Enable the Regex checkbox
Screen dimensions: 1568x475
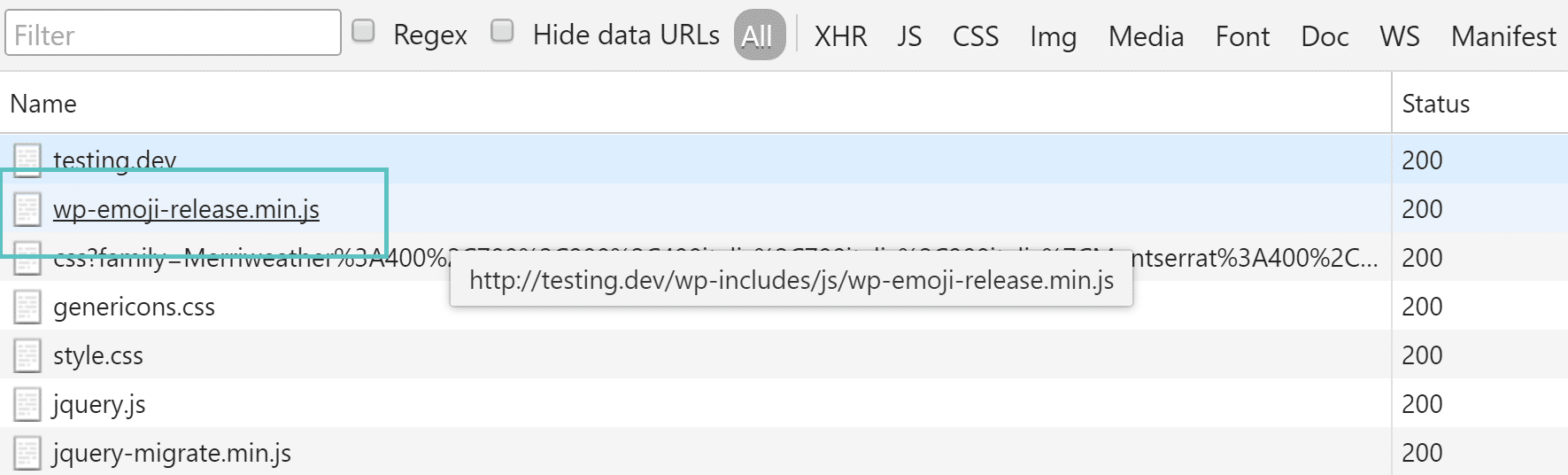pos(363,32)
